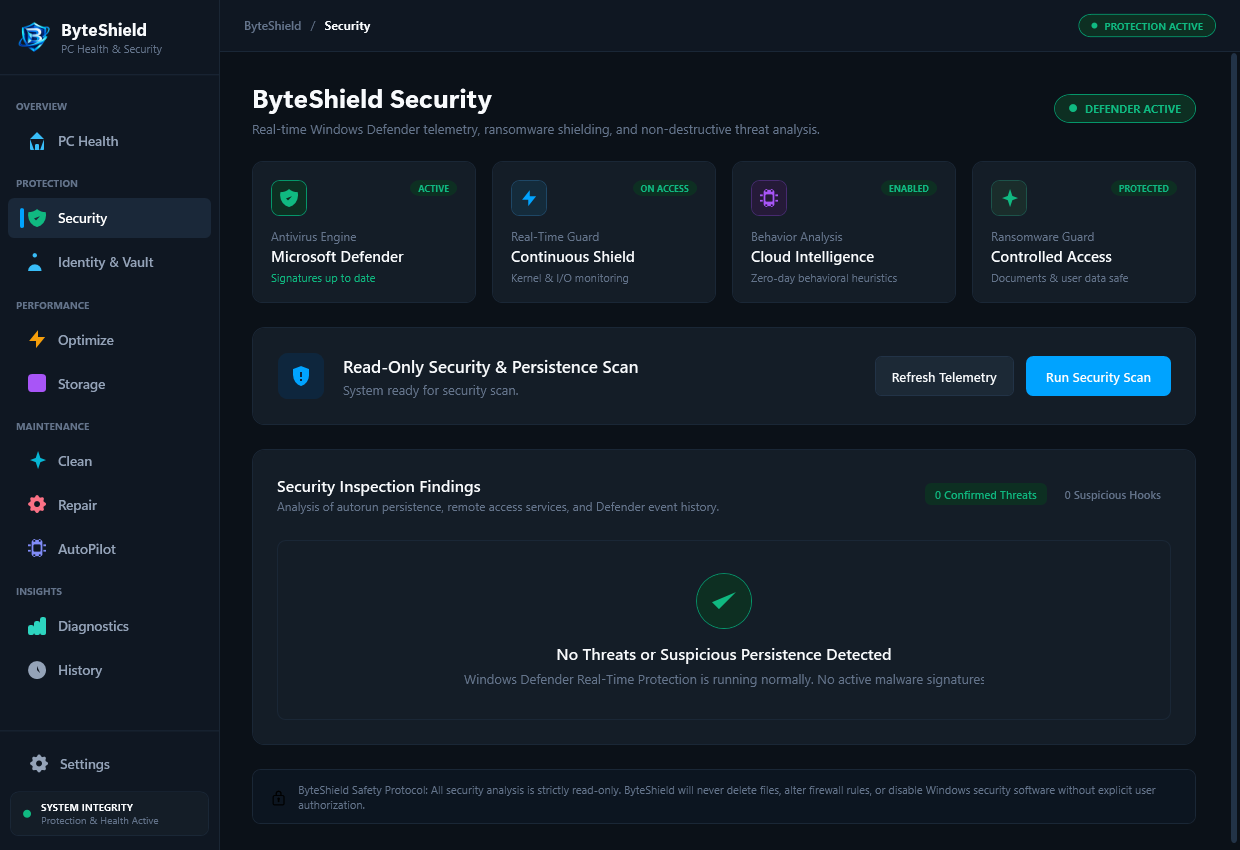Viewport: 1240px width, 850px height.
Task: Click the PROTECTION ACTIVE status pill
Action: click(x=1147, y=26)
